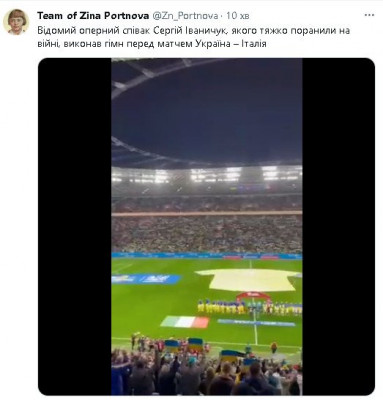
Task: Click the blue banner on the pitch's left
Action: click(145, 279)
